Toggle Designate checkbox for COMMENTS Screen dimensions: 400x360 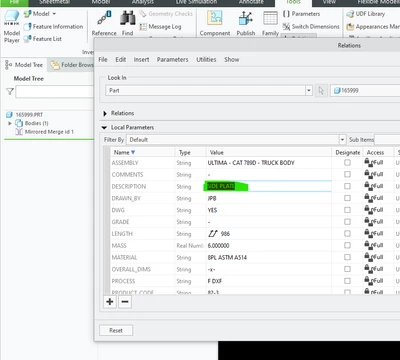click(x=347, y=175)
